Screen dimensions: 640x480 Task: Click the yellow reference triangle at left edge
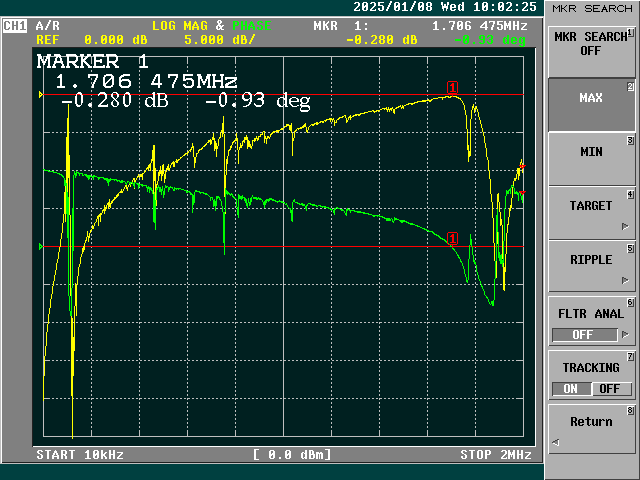click(40, 95)
